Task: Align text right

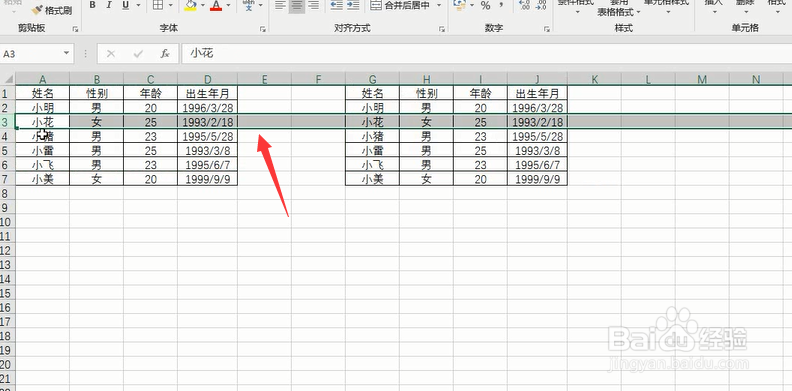Action: [x=314, y=5]
